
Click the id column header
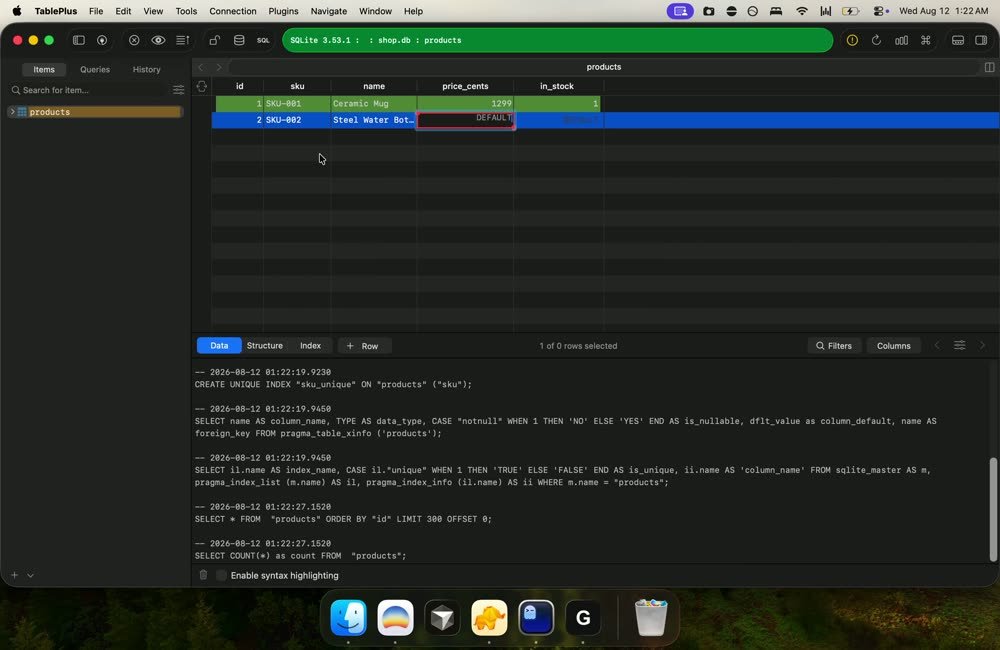click(x=239, y=86)
